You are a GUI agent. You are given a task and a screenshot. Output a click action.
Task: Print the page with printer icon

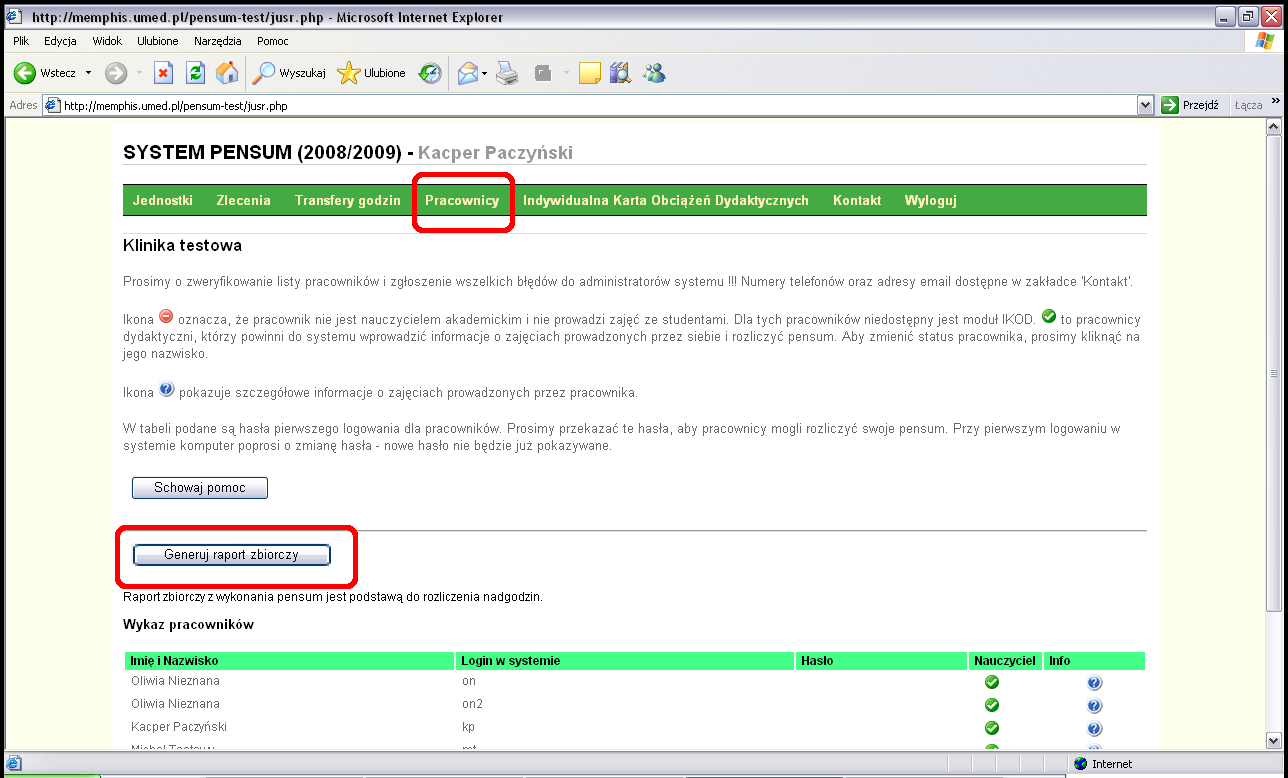[508, 73]
